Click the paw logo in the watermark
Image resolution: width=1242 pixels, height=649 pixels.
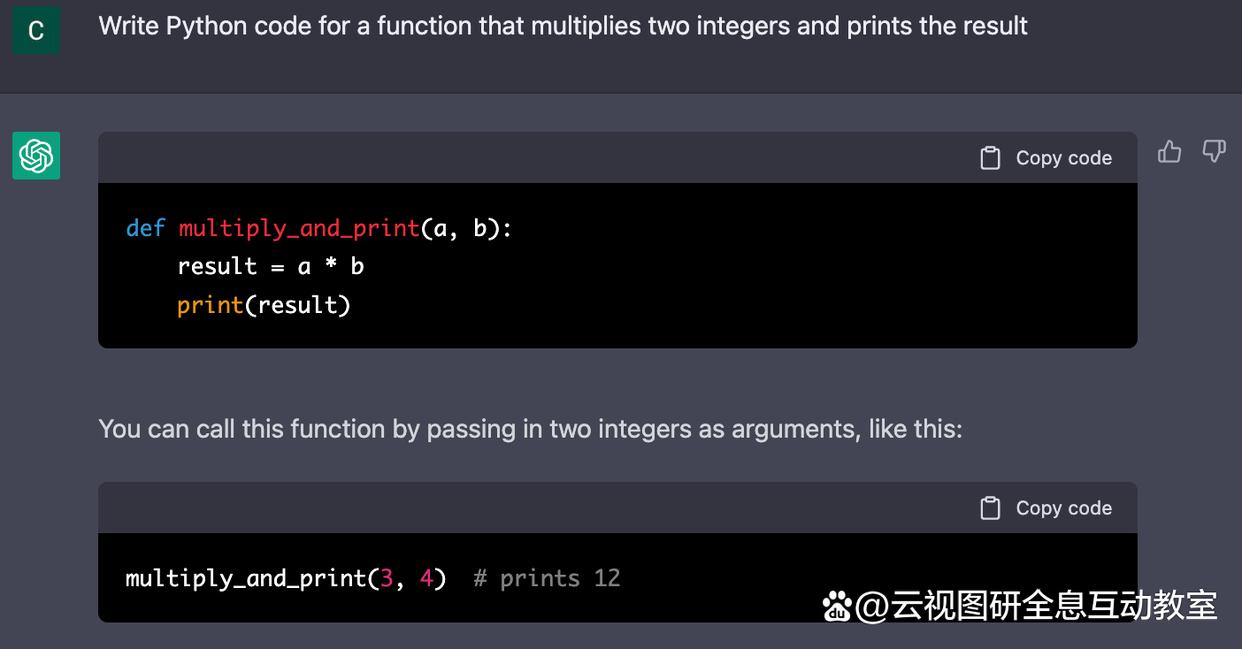click(x=837, y=606)
